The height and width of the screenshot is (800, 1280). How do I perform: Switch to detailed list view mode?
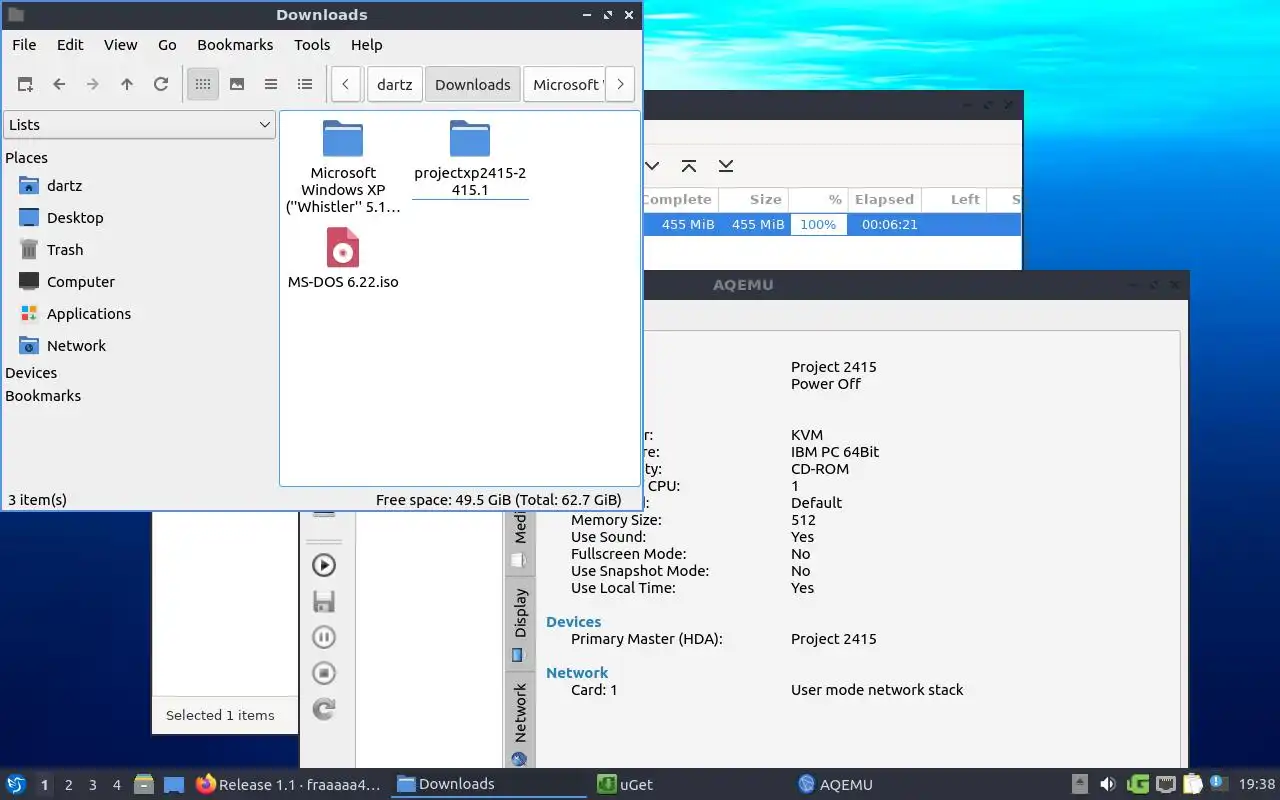tap(305, 85)
